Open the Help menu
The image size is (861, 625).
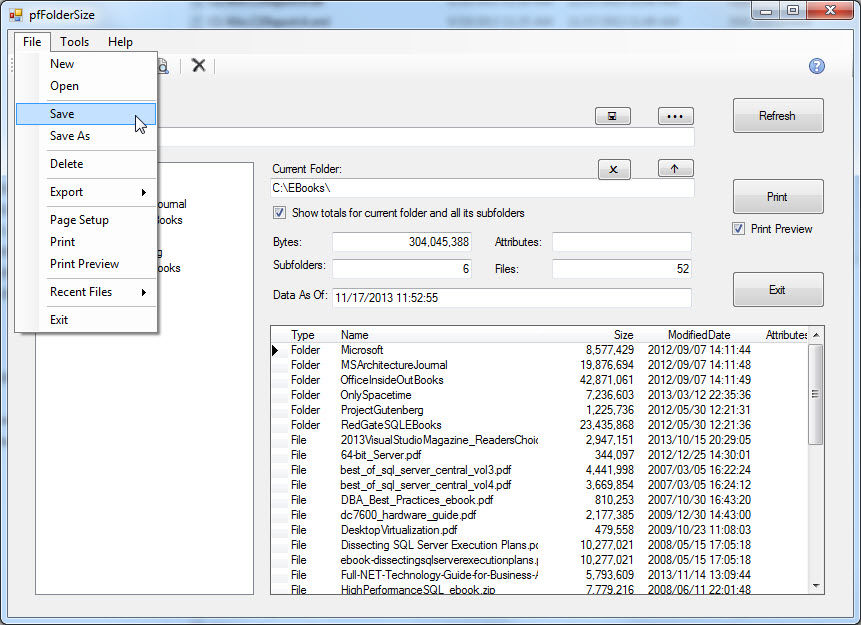point(120,42)
